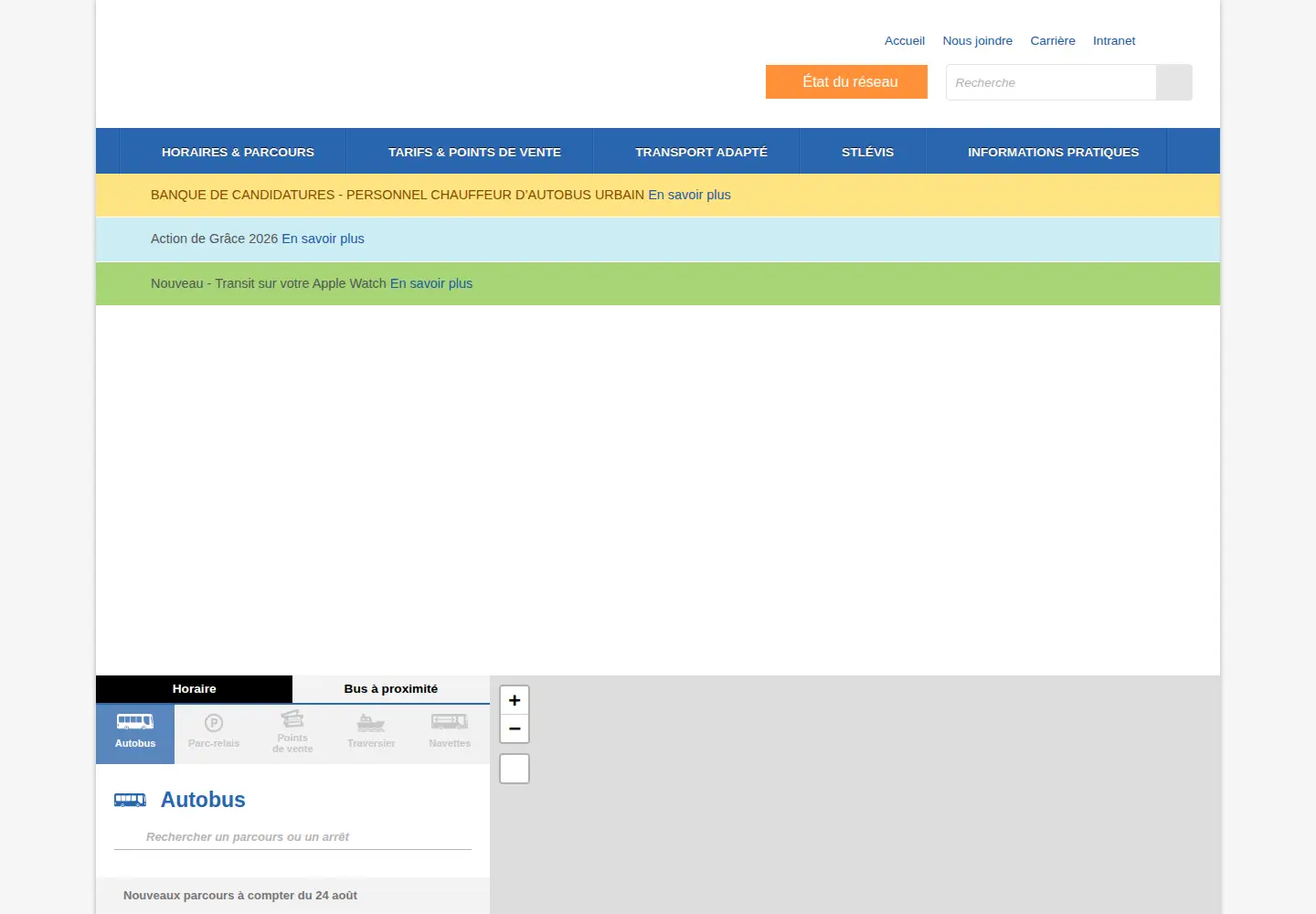Click the État du réseau button
This screenshot has width=1316, height=914.
coord(846,81)
